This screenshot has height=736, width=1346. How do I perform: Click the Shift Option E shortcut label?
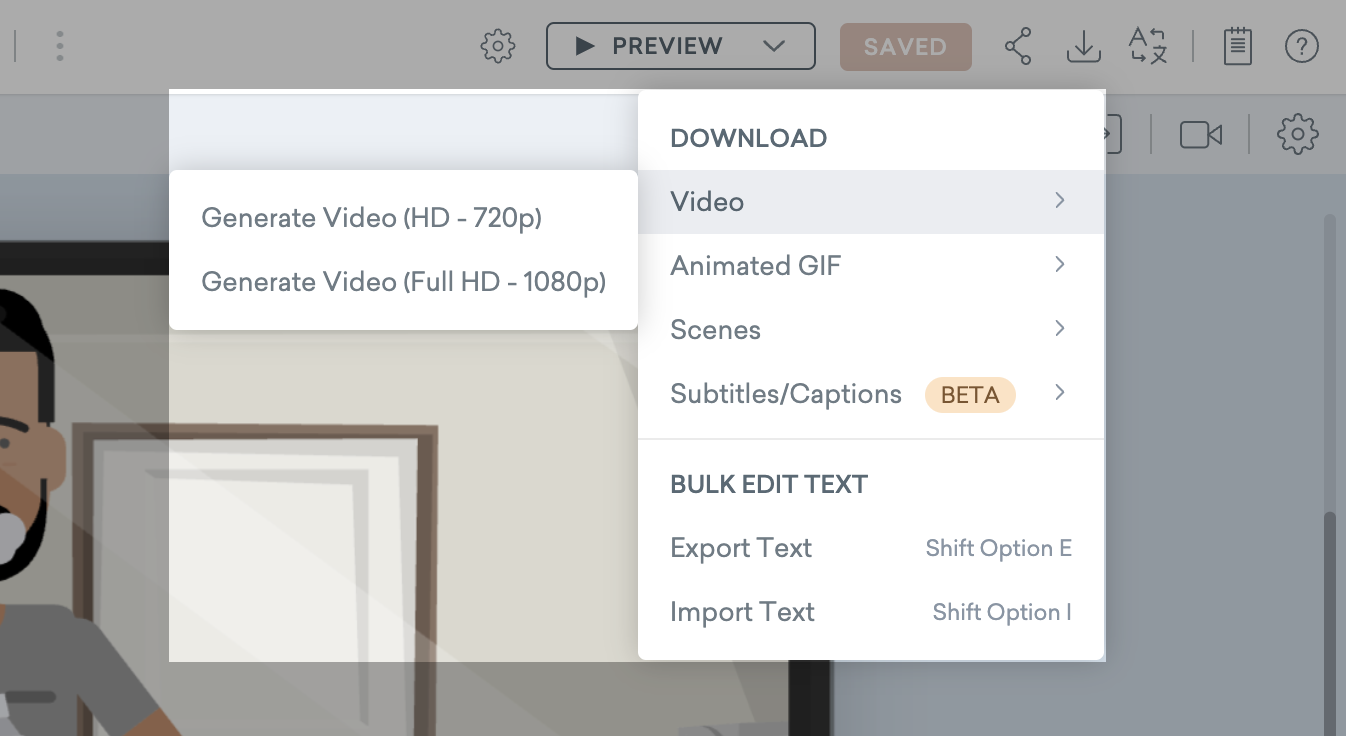coord(999,548)
